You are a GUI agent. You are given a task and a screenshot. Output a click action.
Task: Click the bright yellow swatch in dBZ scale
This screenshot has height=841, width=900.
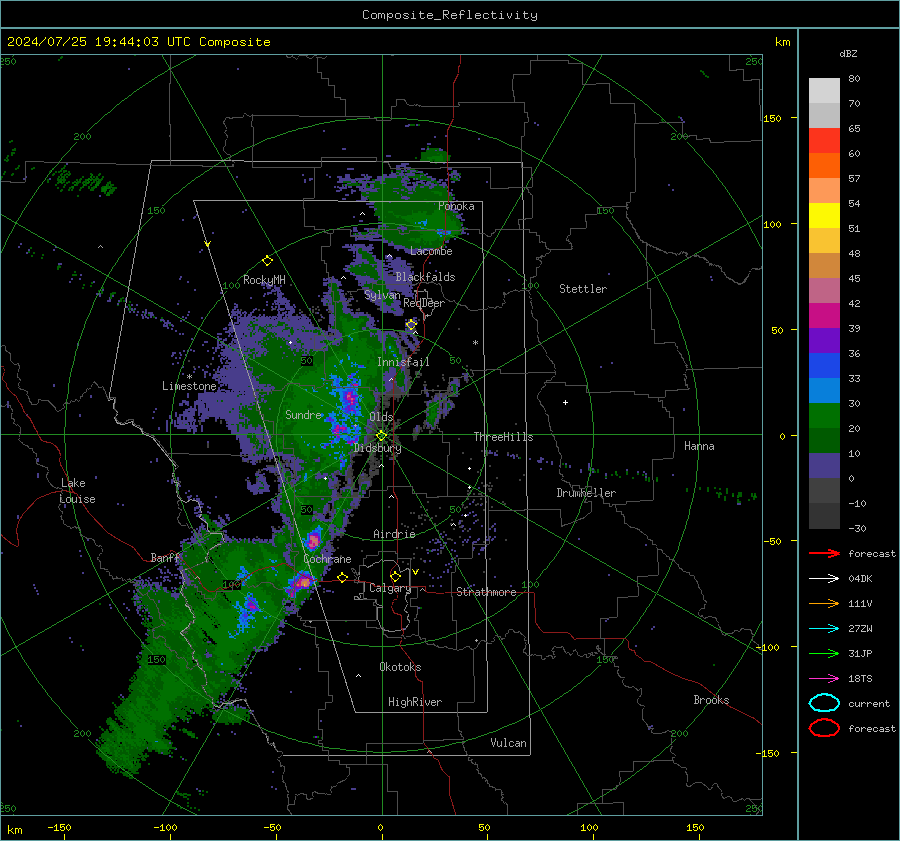pos(824,216)
